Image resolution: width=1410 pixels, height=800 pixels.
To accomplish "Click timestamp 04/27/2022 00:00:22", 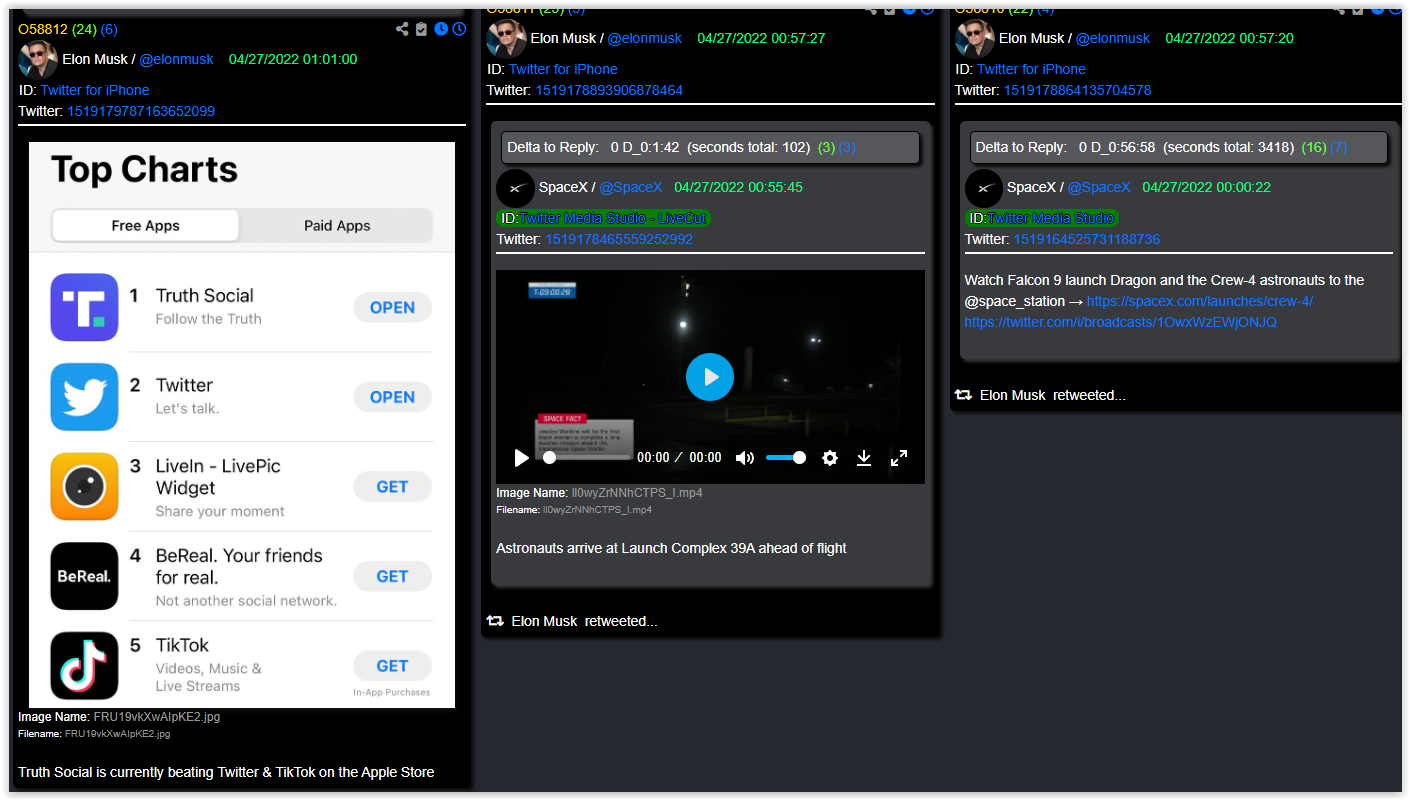I will pyautogui.click(x=1206, y=187).
